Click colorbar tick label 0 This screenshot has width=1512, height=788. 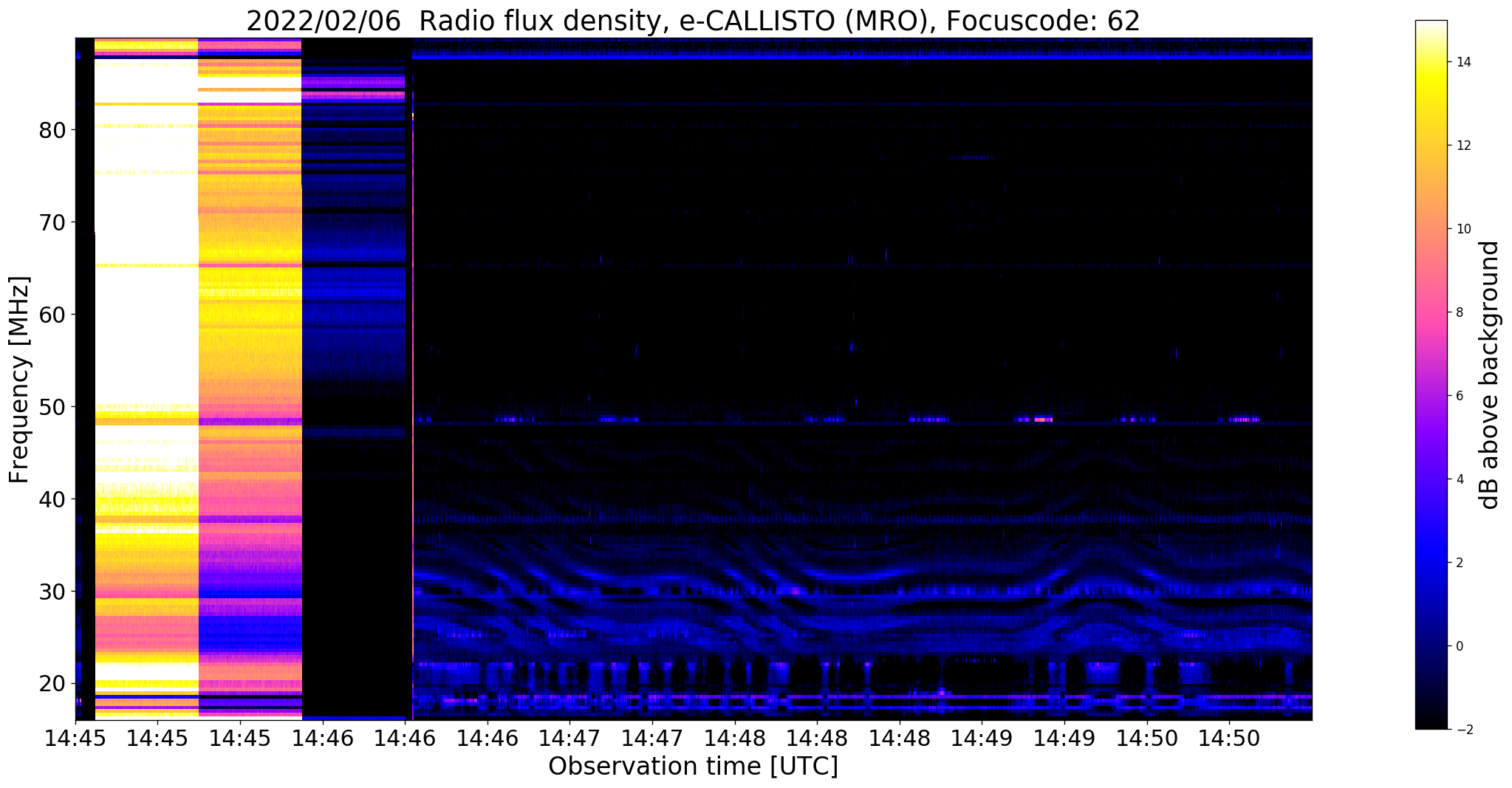(1460, 646)
